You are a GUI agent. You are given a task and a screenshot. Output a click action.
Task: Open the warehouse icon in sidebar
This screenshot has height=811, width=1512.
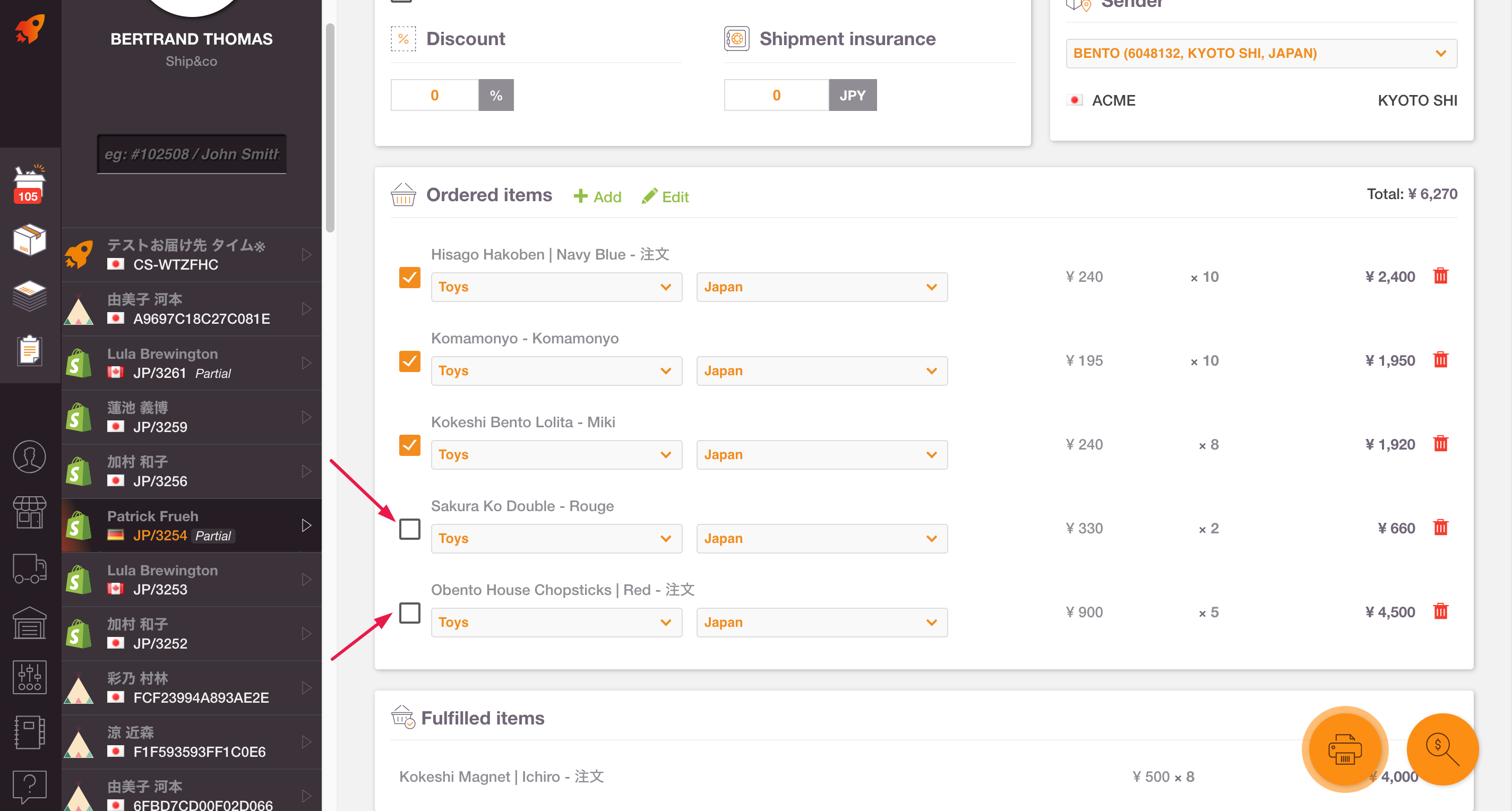[29, 623]
